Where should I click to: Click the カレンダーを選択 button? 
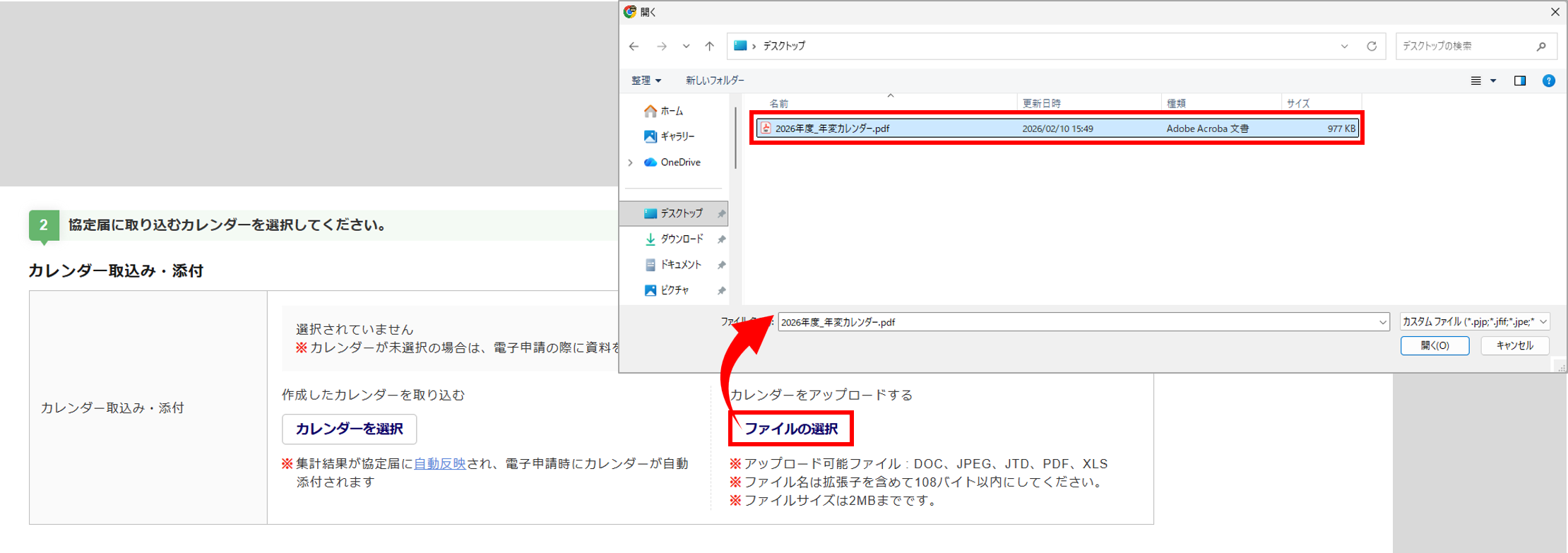coord(349,429)
